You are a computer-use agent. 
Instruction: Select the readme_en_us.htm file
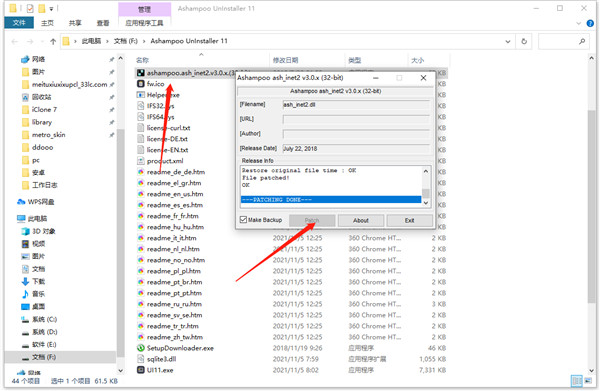175,194
